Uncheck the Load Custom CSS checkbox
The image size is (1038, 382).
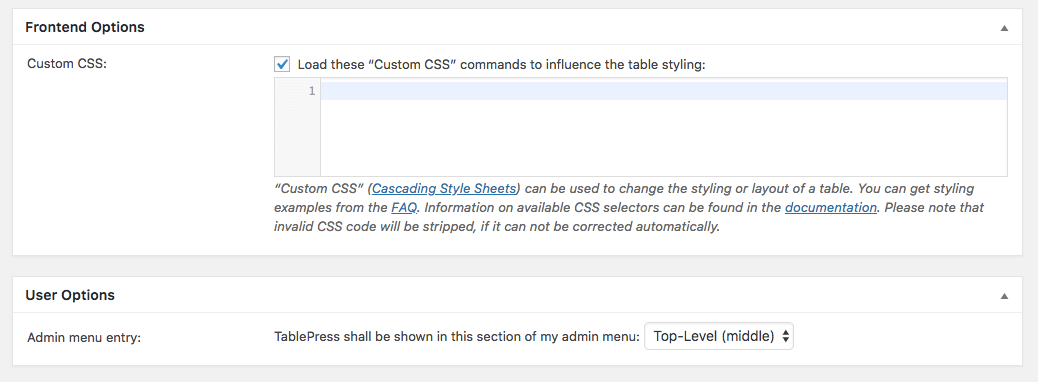(x=282, y=65)
